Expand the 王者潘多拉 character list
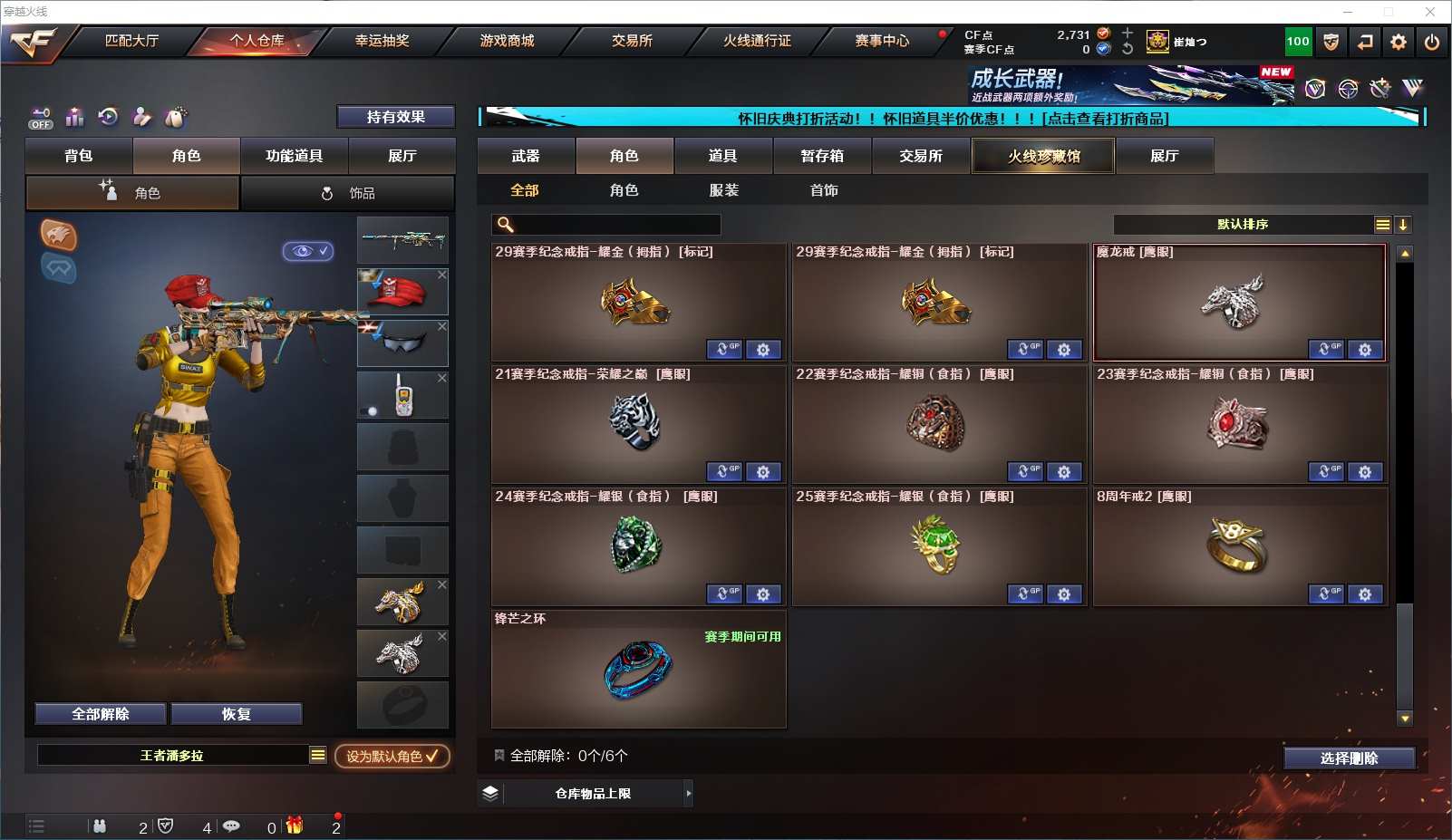Screen dimensions: 1452x840 [317, 755]
